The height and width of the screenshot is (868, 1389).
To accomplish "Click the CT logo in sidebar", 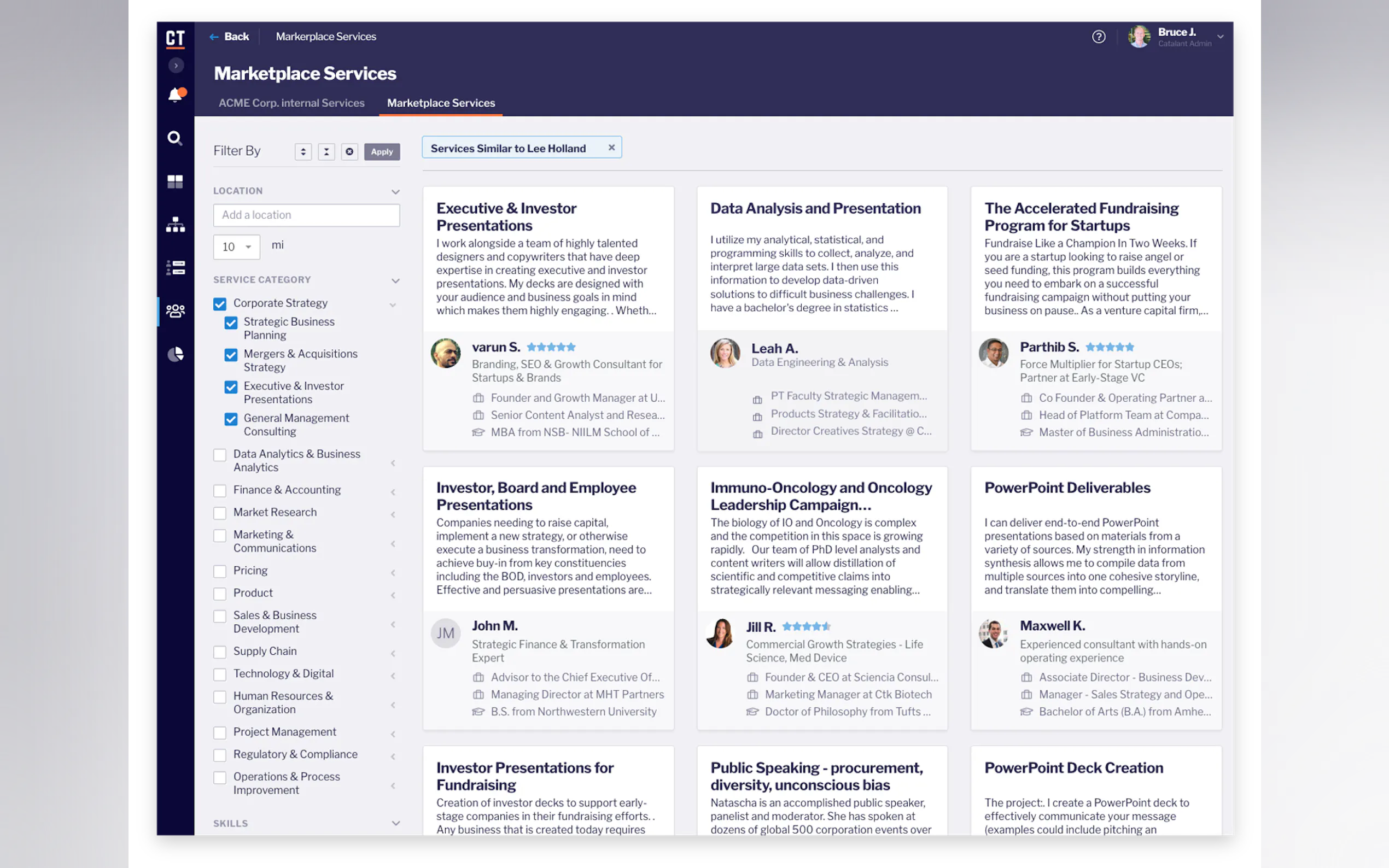I will [175, 38].
